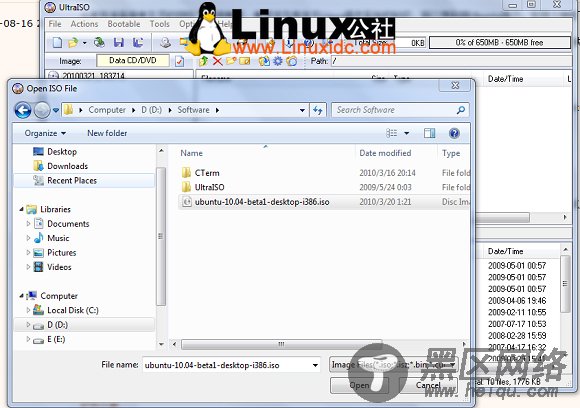Click the File name text field
Viewport: 580px width, 408px height.
tap(226, 365)
